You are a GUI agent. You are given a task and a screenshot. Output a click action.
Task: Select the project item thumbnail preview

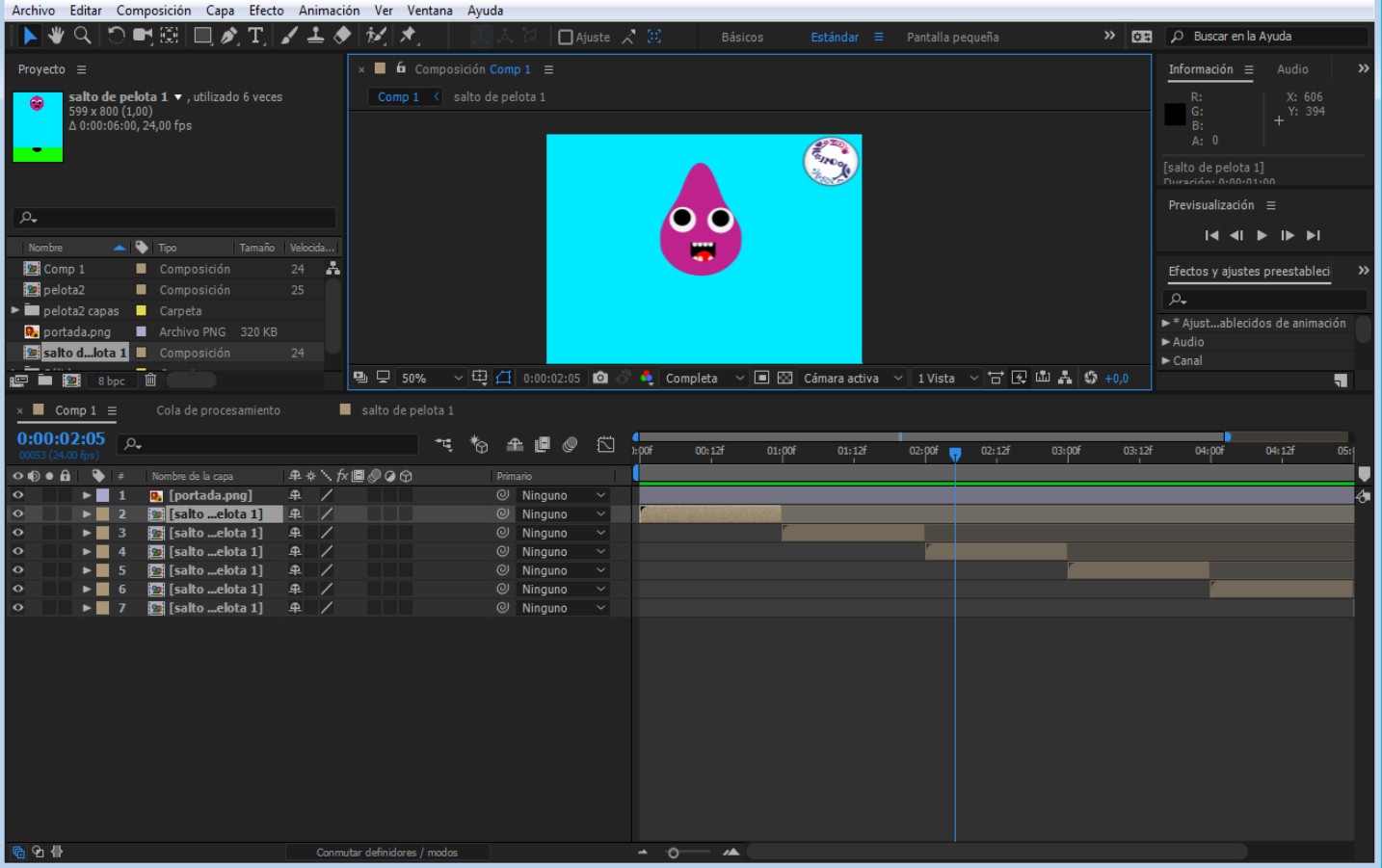click(38, 126)
